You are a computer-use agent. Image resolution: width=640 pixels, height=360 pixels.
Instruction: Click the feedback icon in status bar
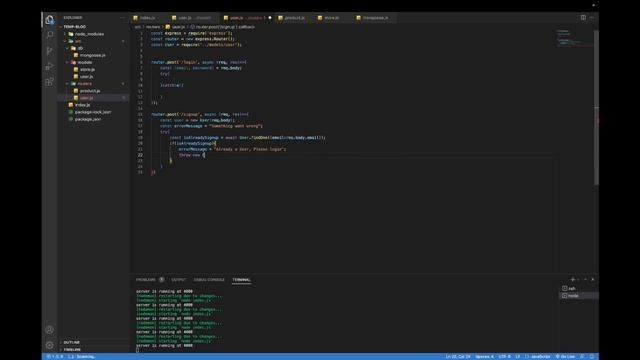582,356
